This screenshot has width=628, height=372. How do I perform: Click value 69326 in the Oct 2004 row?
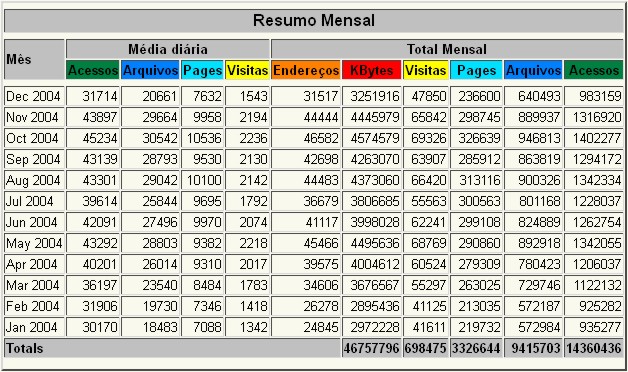pos(429,139)
